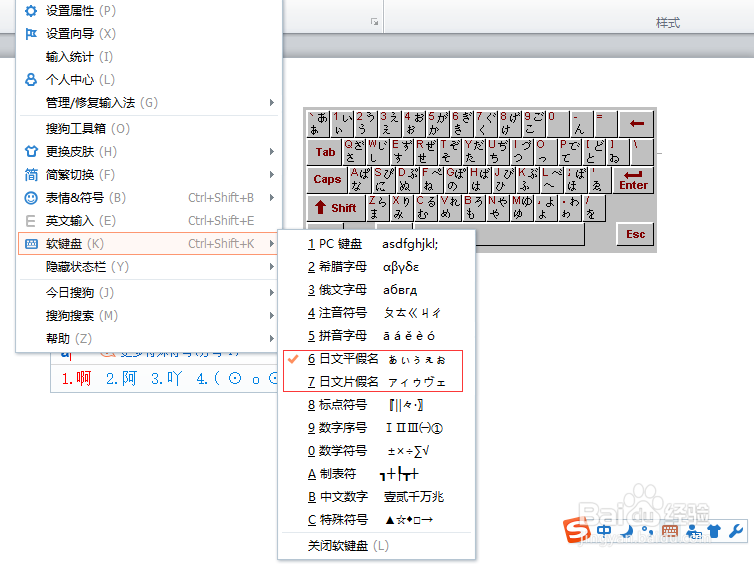This screenshot has height=564, width=754.
Task: Select 8 标点符号 in the soft keyboard submenu
Action: [376, 405]
